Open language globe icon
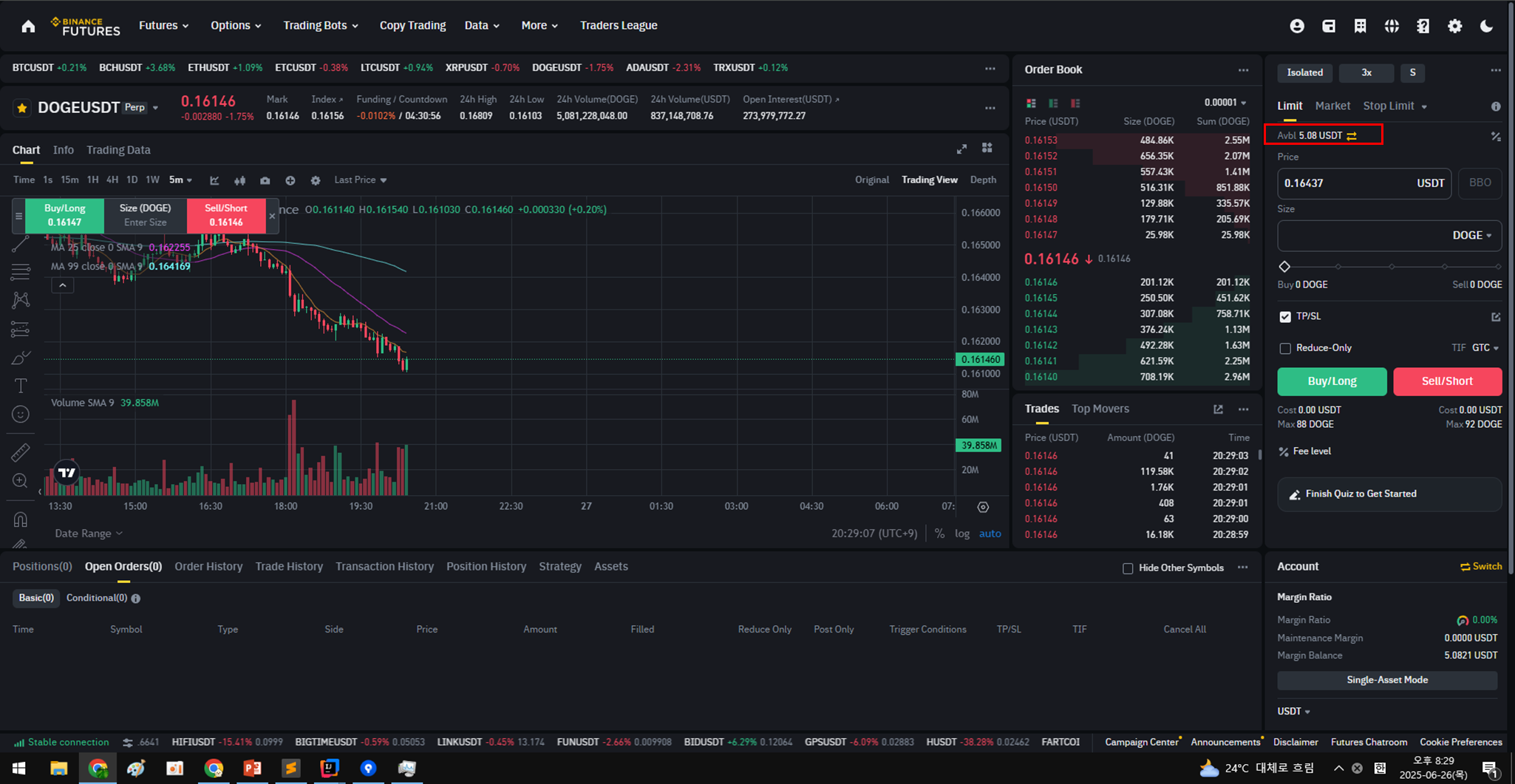1515x784 pixels. point(1392,26)
